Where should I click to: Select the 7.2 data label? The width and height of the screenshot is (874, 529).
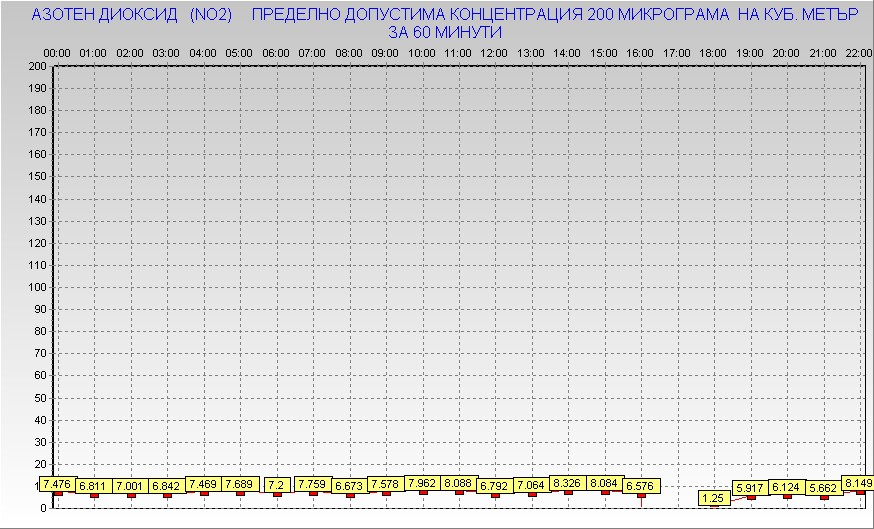276,485
